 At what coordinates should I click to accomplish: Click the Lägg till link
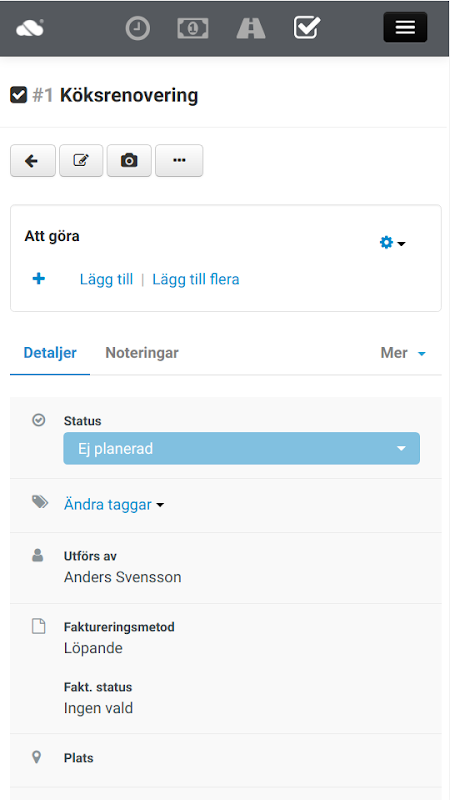pyautogui.click(x=106, y=279)
